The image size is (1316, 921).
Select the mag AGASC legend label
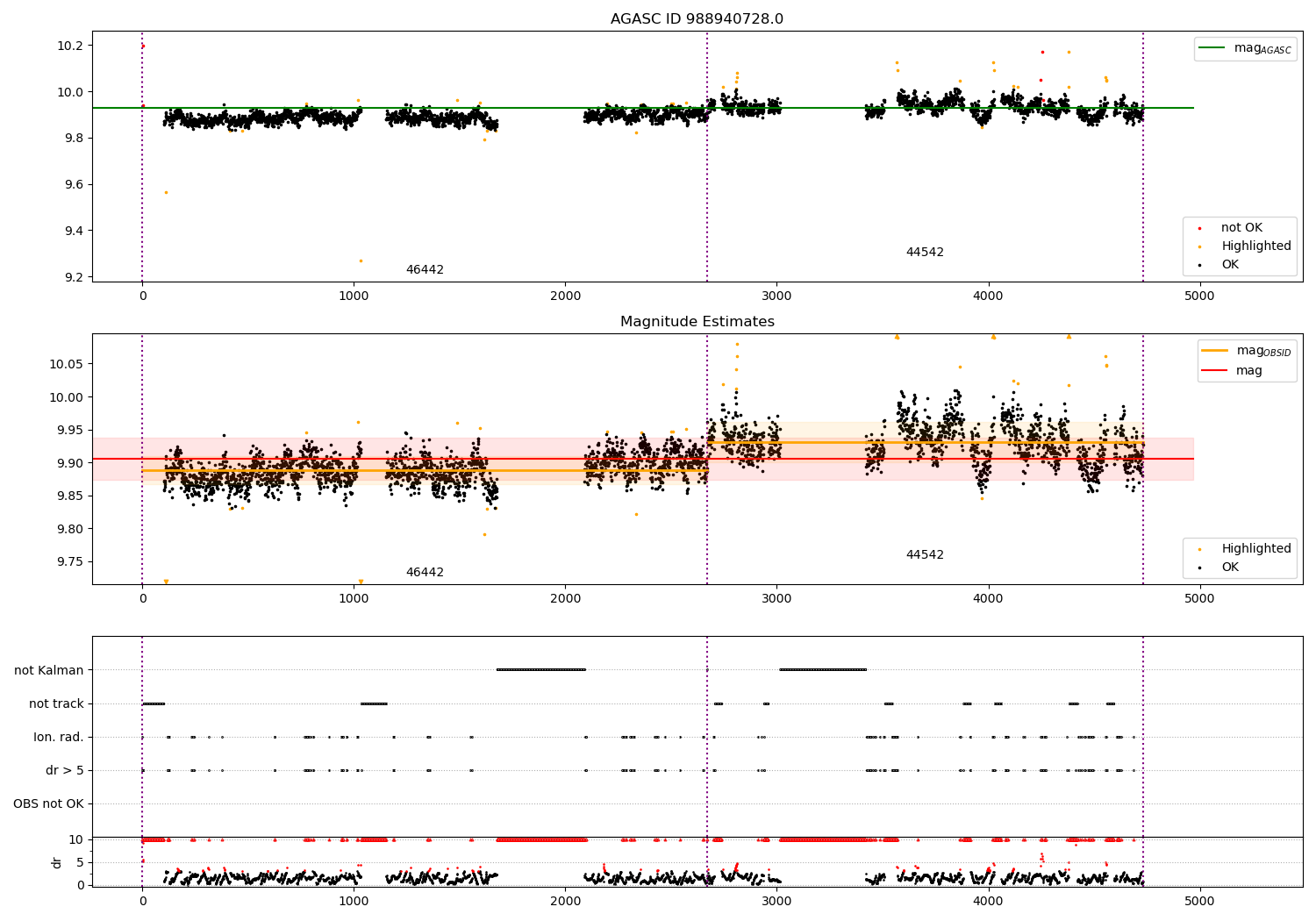pyautogui.click(x=1262, y=48)
